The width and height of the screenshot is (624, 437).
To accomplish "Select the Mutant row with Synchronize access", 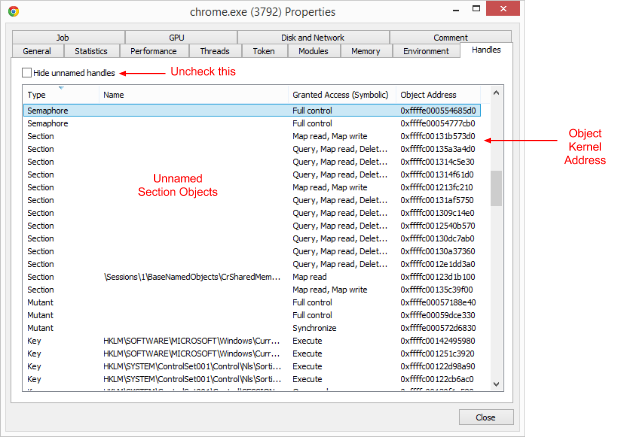I will 252,328.
